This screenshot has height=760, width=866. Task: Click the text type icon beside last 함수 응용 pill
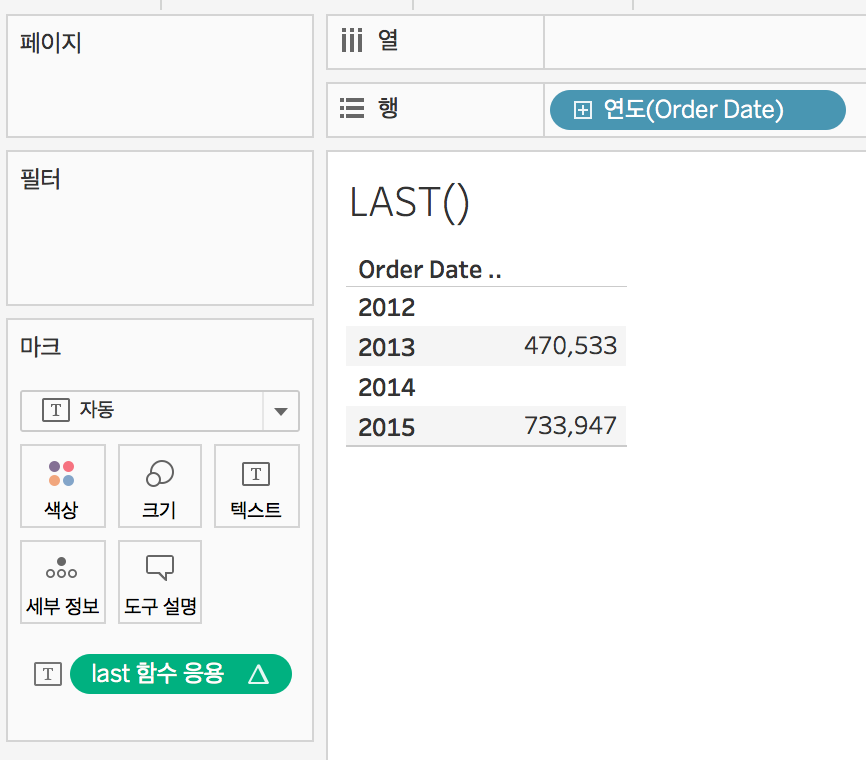pyautogui.click(x=48, y=674)
